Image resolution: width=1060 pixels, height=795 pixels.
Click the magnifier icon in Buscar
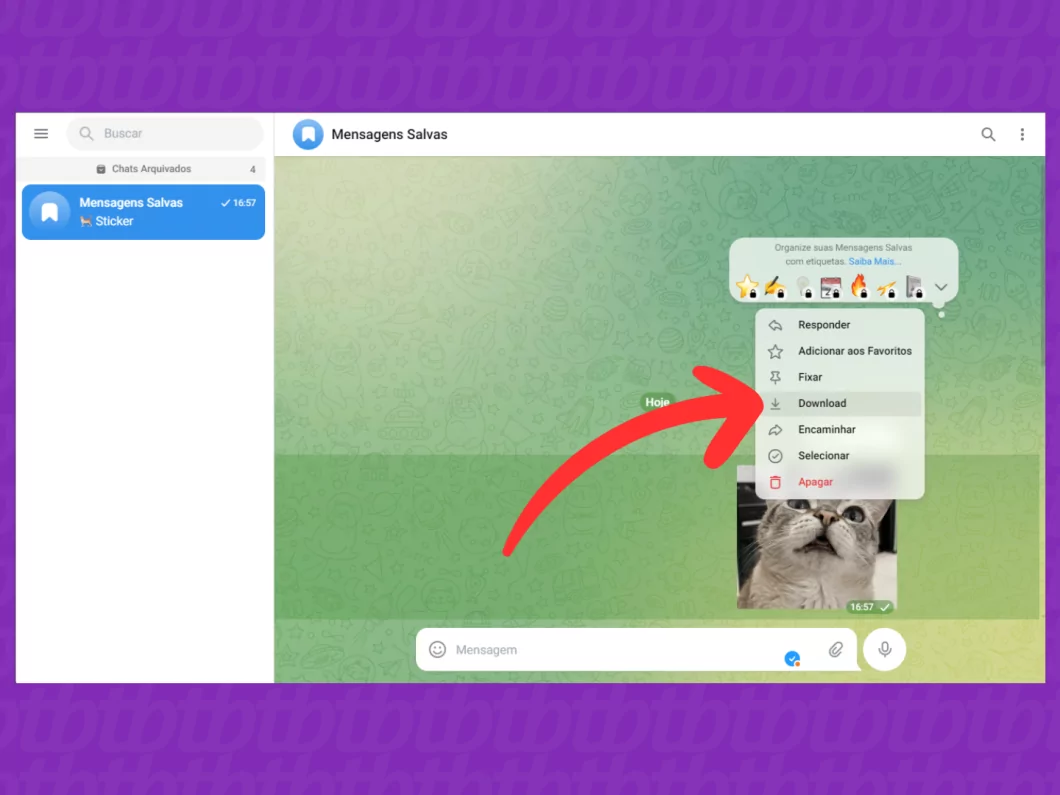pyautogui.click(x=87, y=133)
